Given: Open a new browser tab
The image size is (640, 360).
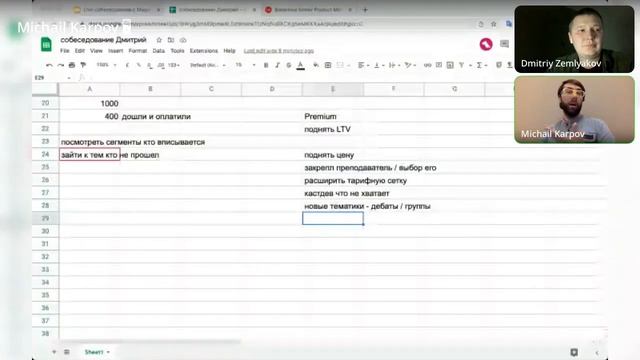Looking at the screenshot, I should 365,9.
